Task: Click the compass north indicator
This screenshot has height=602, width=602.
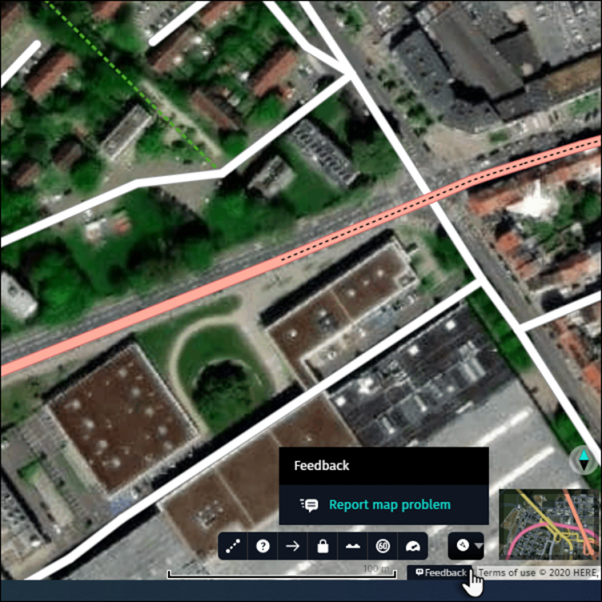Action: pos(583,460)
